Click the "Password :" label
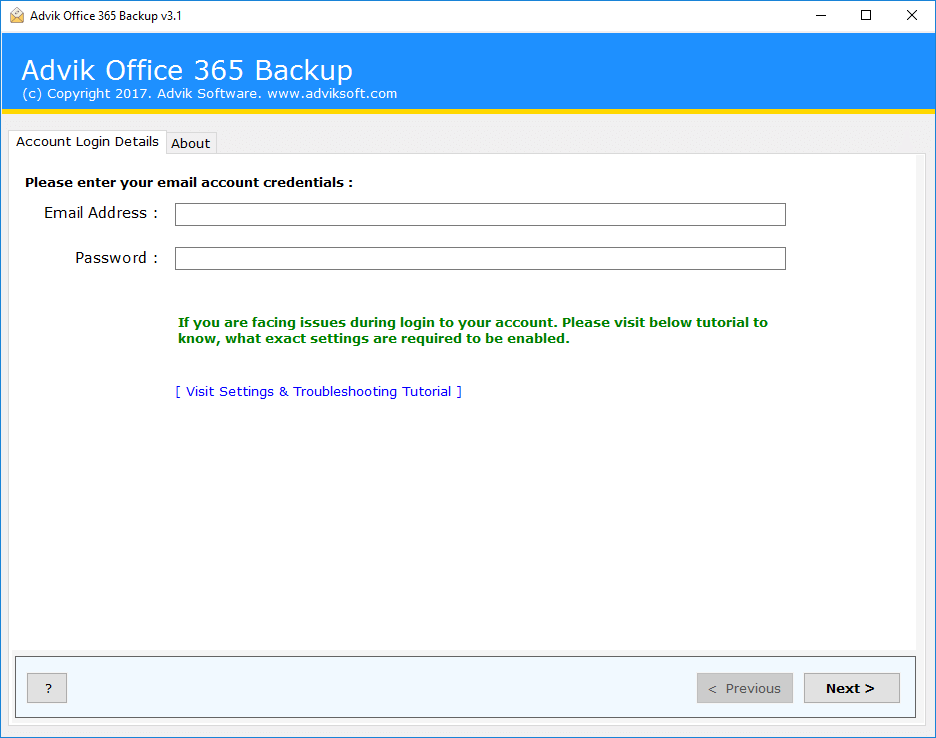Image resolution: width=936 pixels, height=738 pixels. tap(116, 258)
